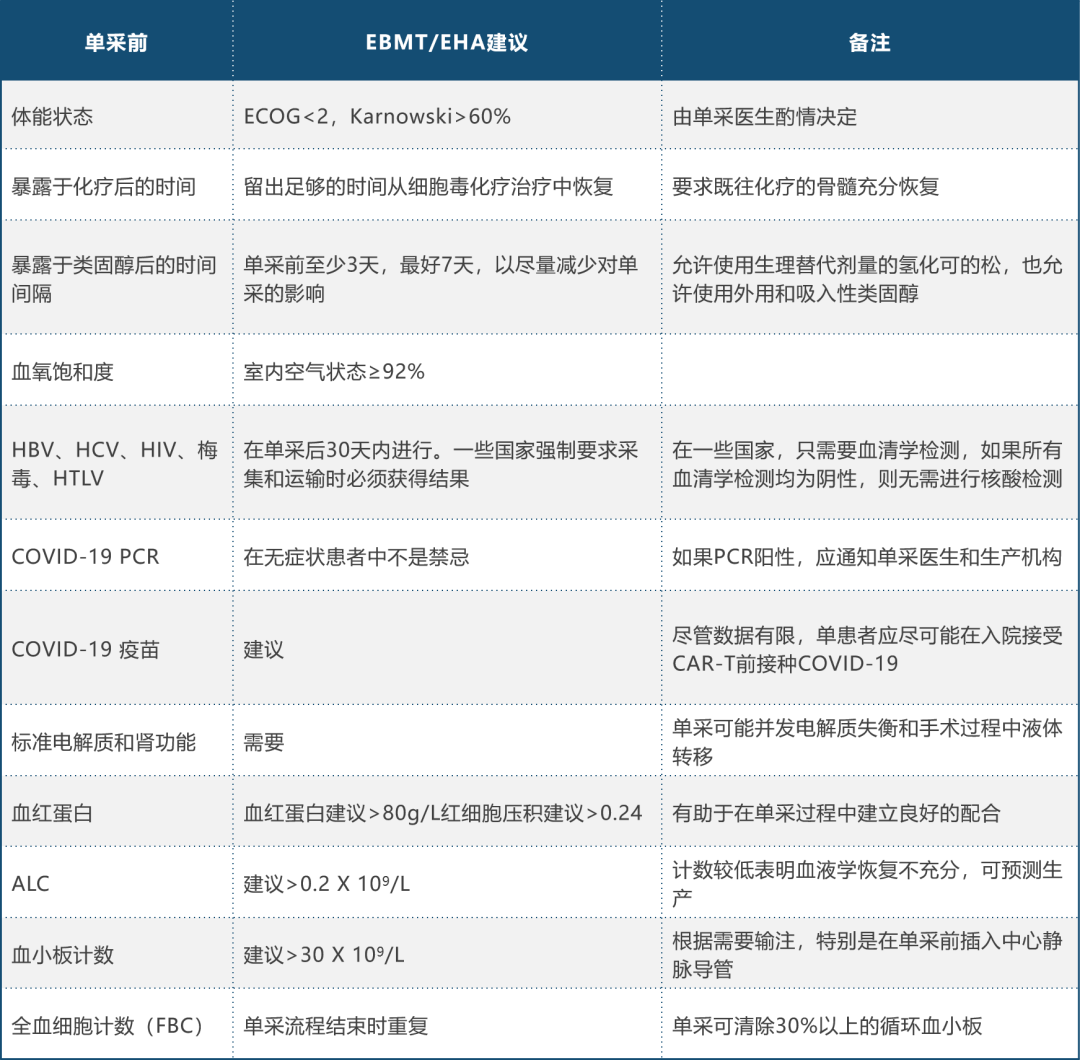Viewport: 1080px width, 1060px height.
Task: Click the 单采前至少3天，最好7天 cell
Action: pos(440,279)
